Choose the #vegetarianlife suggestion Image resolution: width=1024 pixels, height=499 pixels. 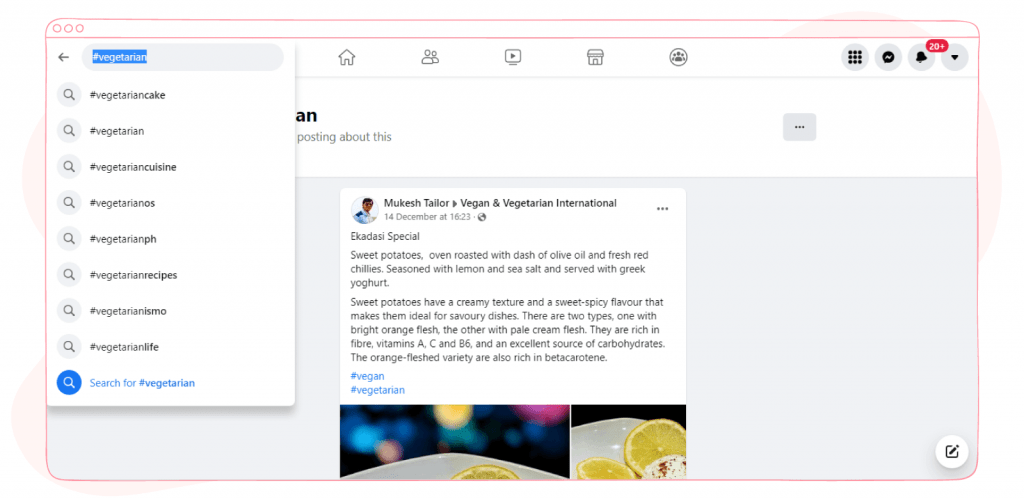pyautogui.click(x=170, y=347)
